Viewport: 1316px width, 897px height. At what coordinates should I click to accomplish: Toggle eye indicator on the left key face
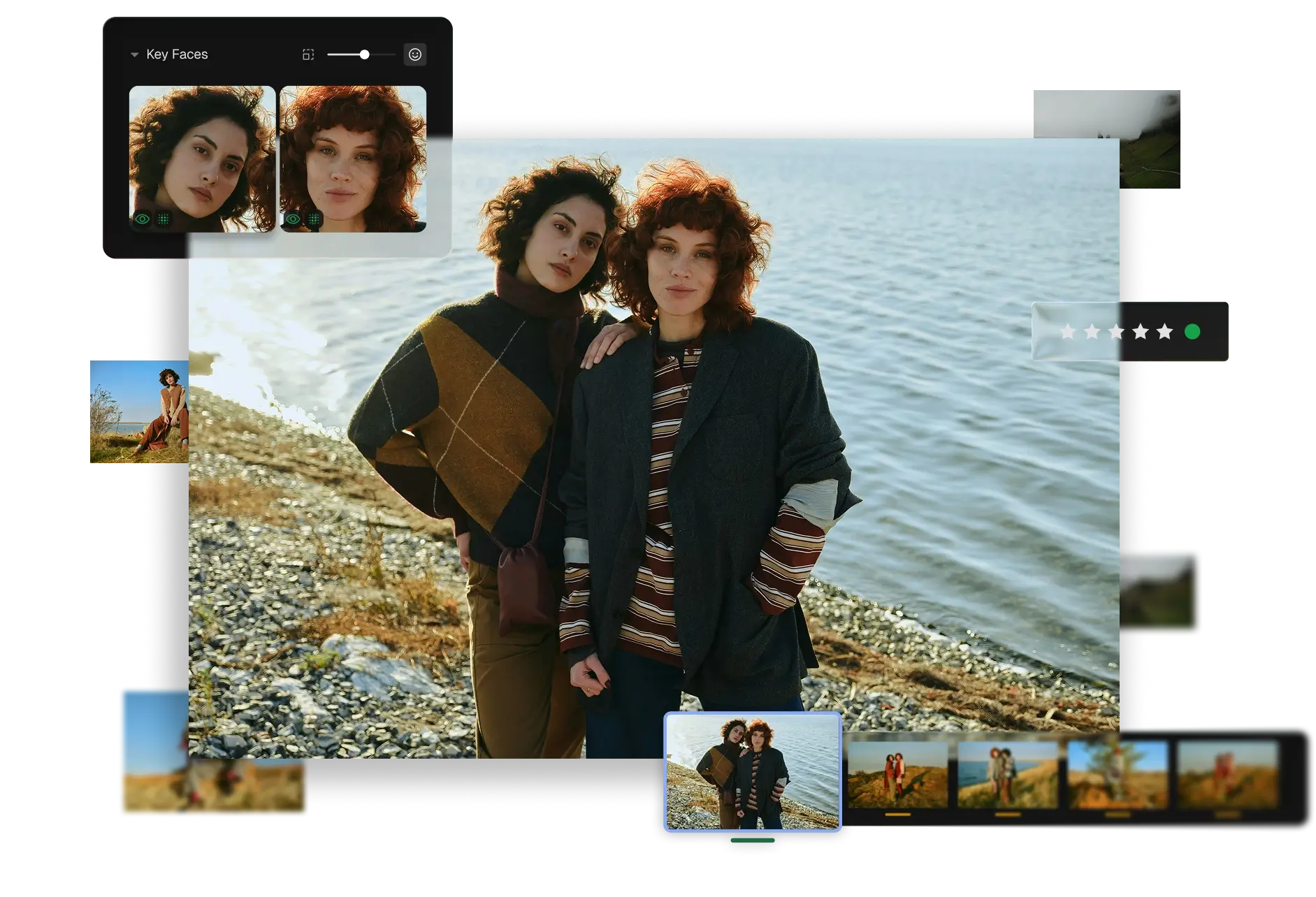click(x=143, y=219)
